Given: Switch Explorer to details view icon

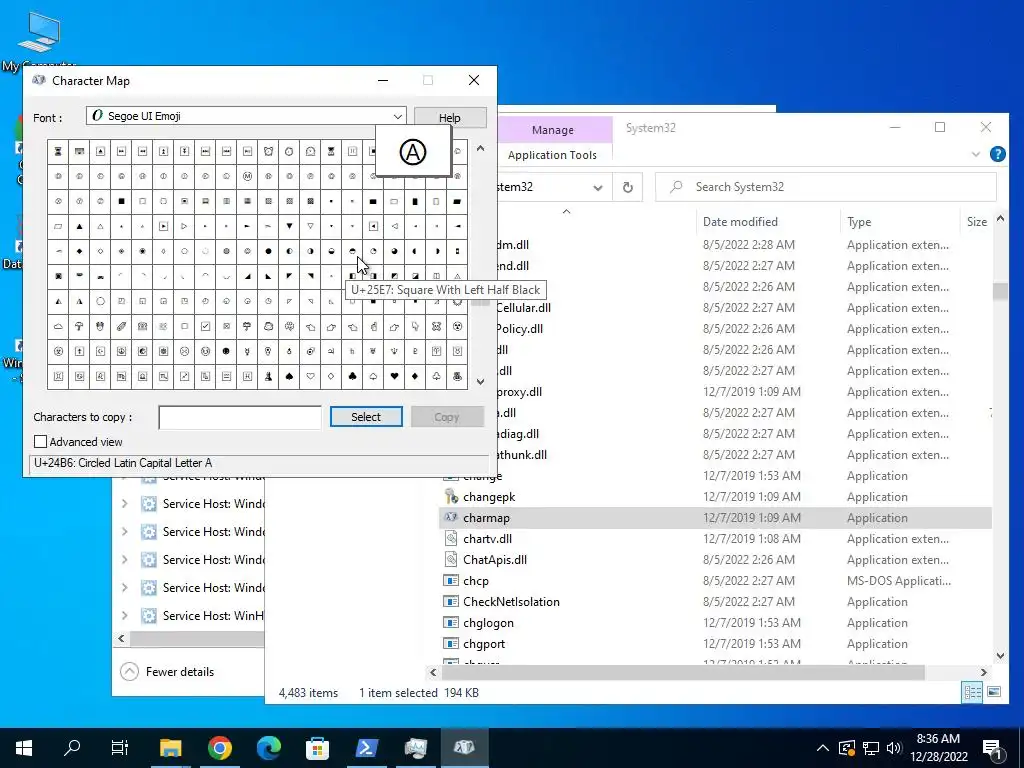Looking at the screenshot, I should pyautogui.click(x=972, y=692).
